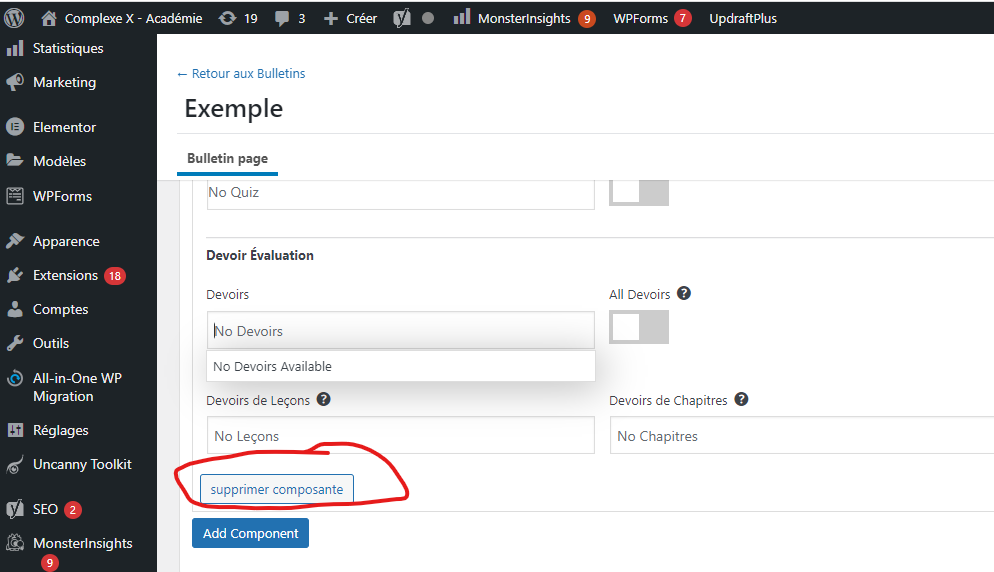
Task: Switch to the Bulletin page tab
Action: 227,159
